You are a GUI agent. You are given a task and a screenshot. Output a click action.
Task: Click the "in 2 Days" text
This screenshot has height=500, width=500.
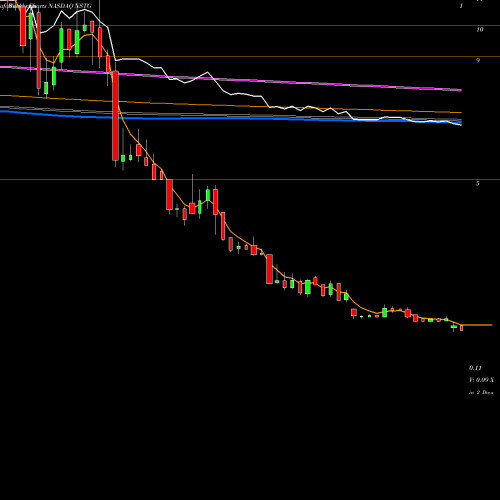coord(481,393)
